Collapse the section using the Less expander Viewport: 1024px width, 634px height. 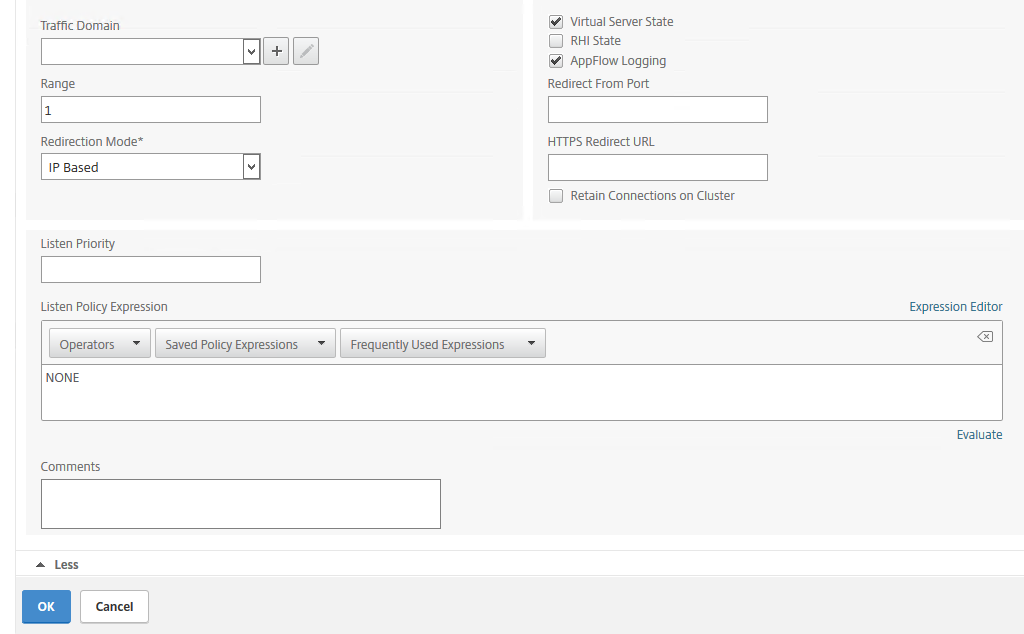(x=58, y=565)
